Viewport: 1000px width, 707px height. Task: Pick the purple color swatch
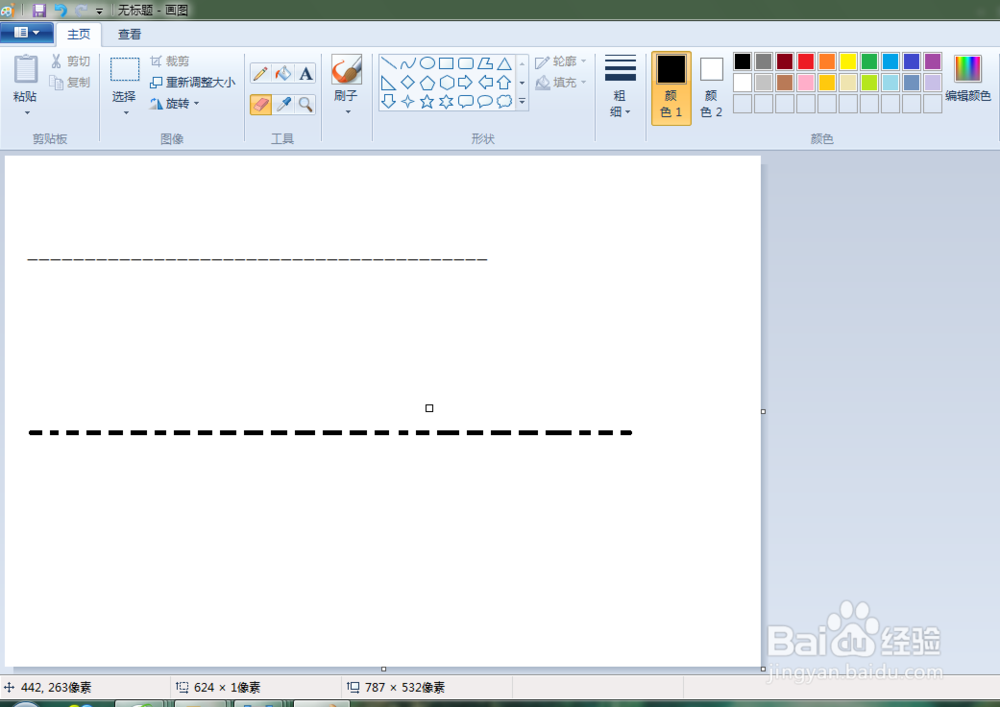click(932, 61)
